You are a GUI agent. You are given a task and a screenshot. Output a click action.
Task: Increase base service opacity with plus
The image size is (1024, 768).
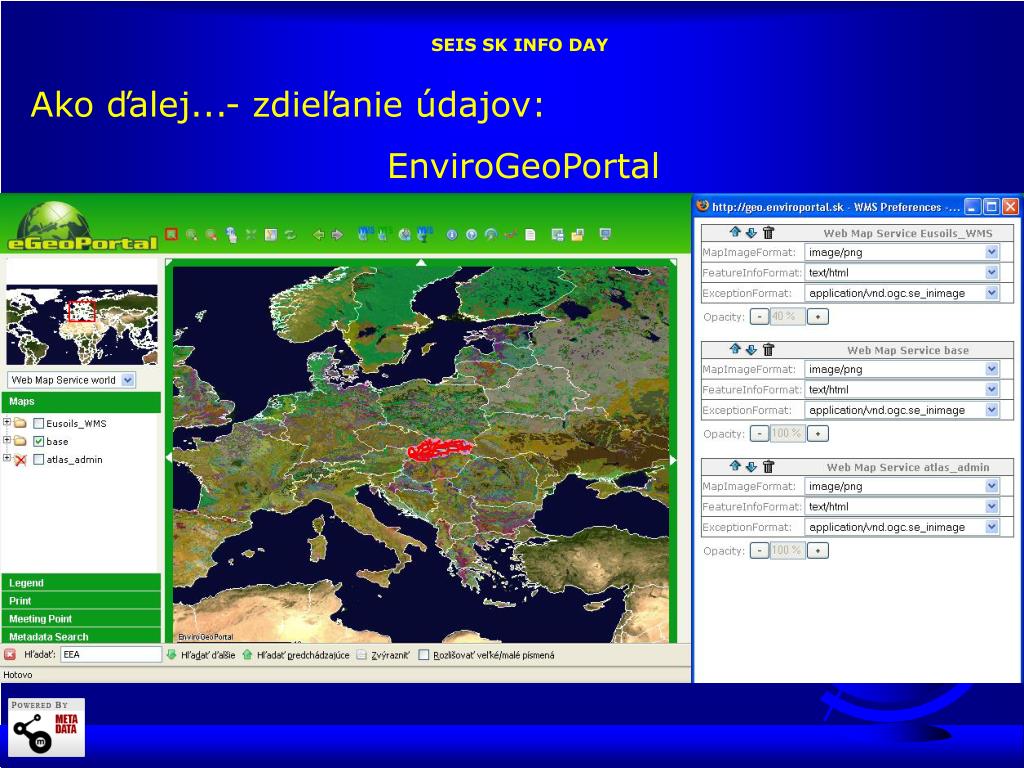[x=818, y=434]
